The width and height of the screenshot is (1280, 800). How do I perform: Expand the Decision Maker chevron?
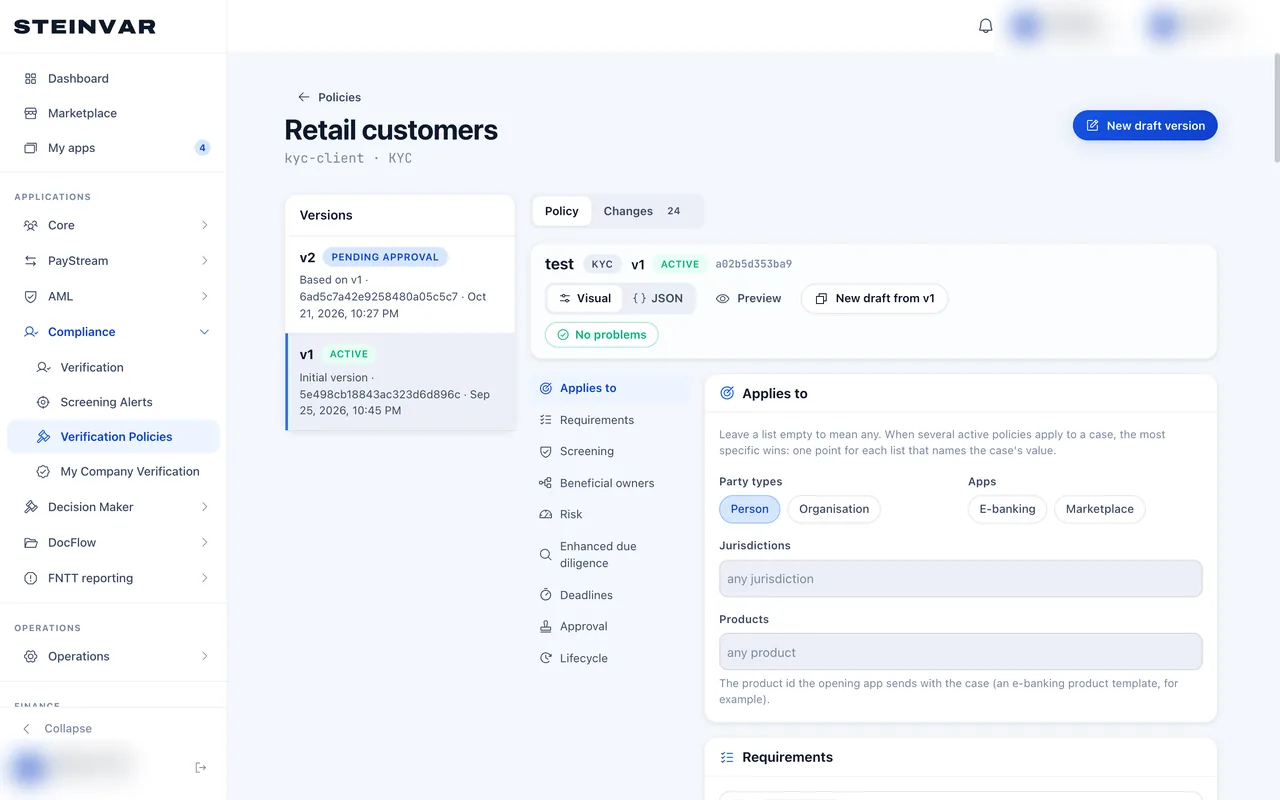(x=204, y=507)
